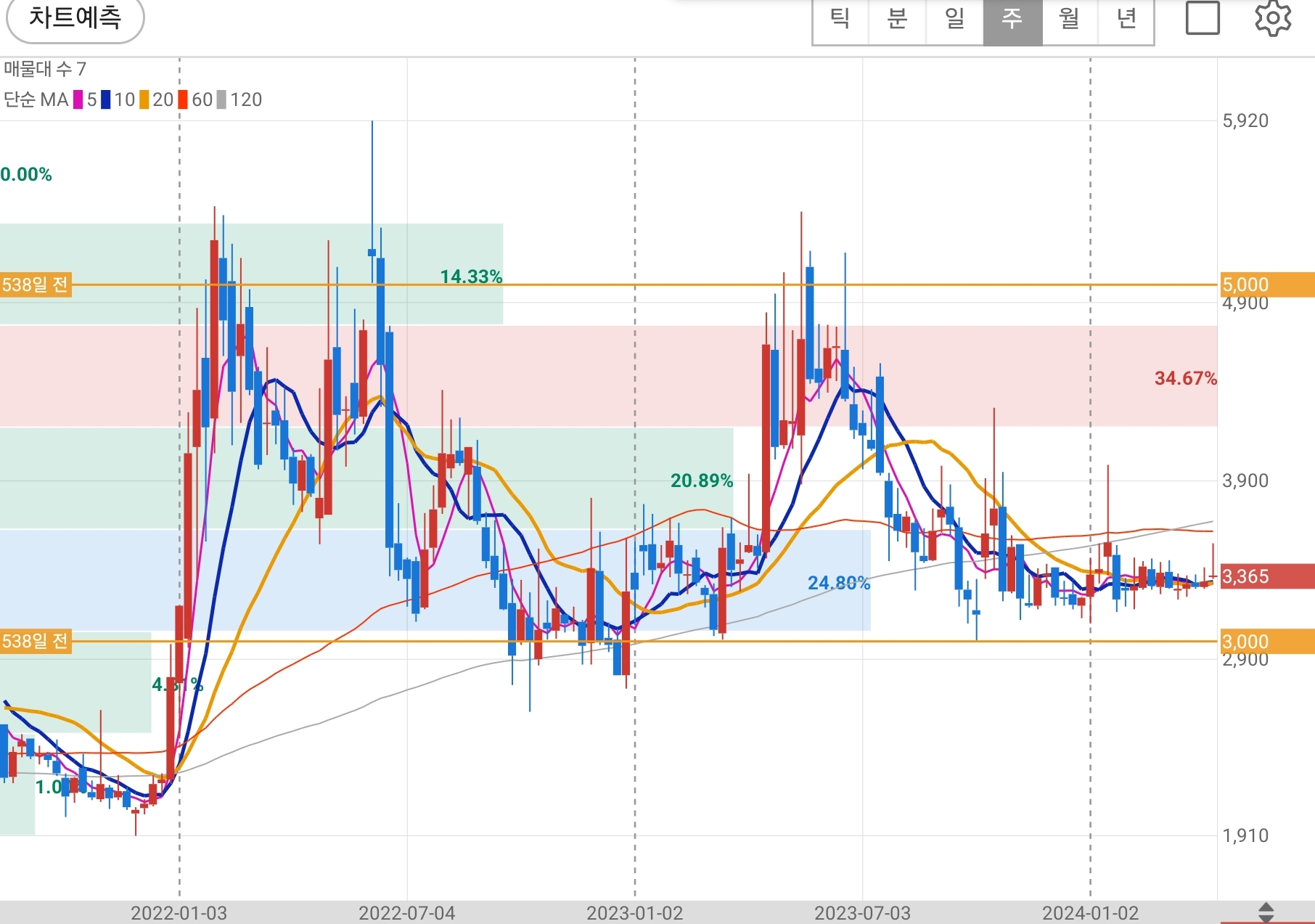
Task: Click the orange MA 20 color swatch
Action: [x=144, y=99]
